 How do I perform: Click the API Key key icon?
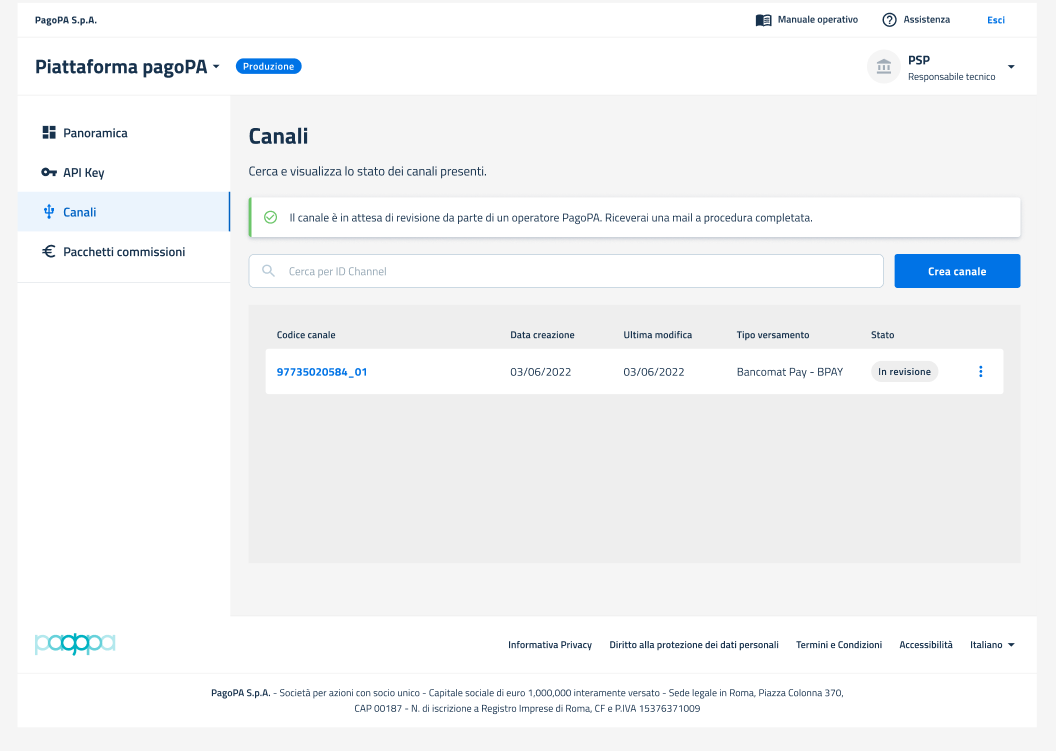49,173
